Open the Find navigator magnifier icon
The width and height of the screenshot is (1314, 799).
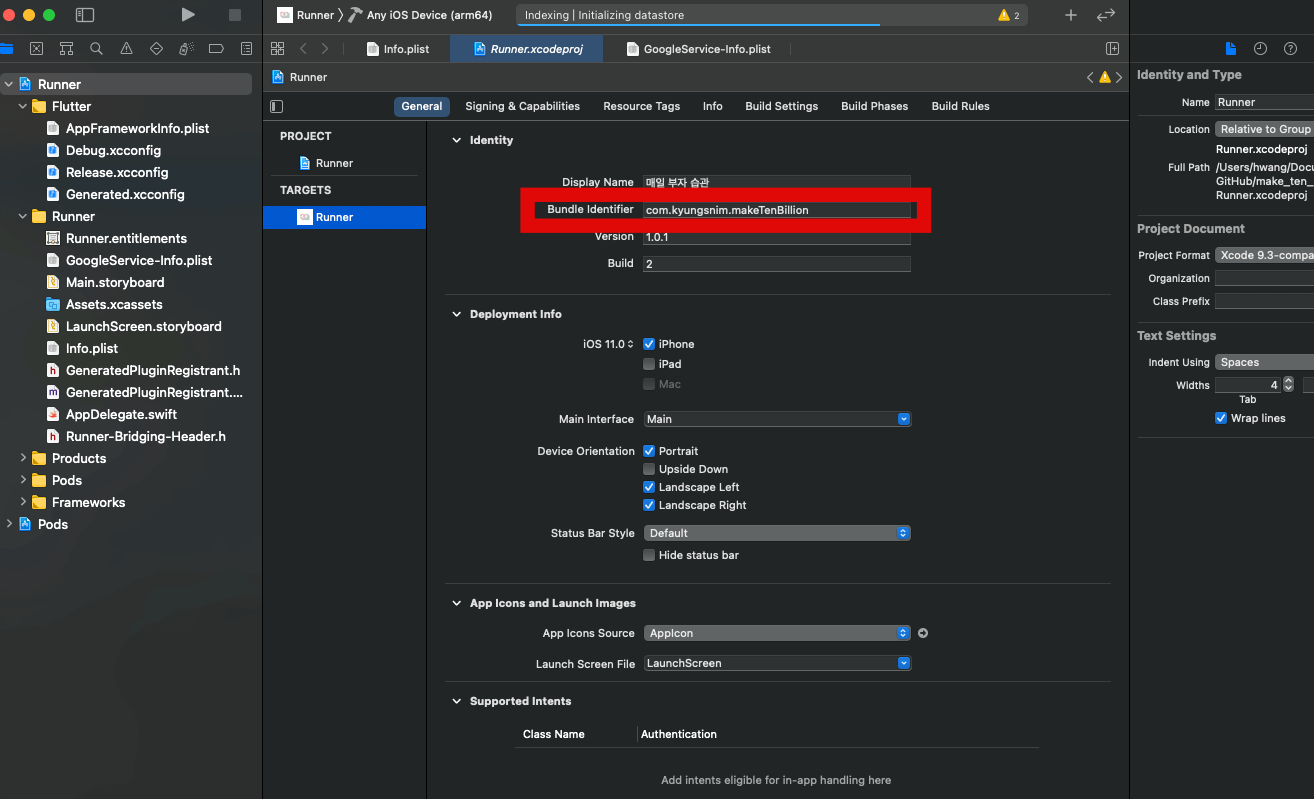[x=96, y=48]
